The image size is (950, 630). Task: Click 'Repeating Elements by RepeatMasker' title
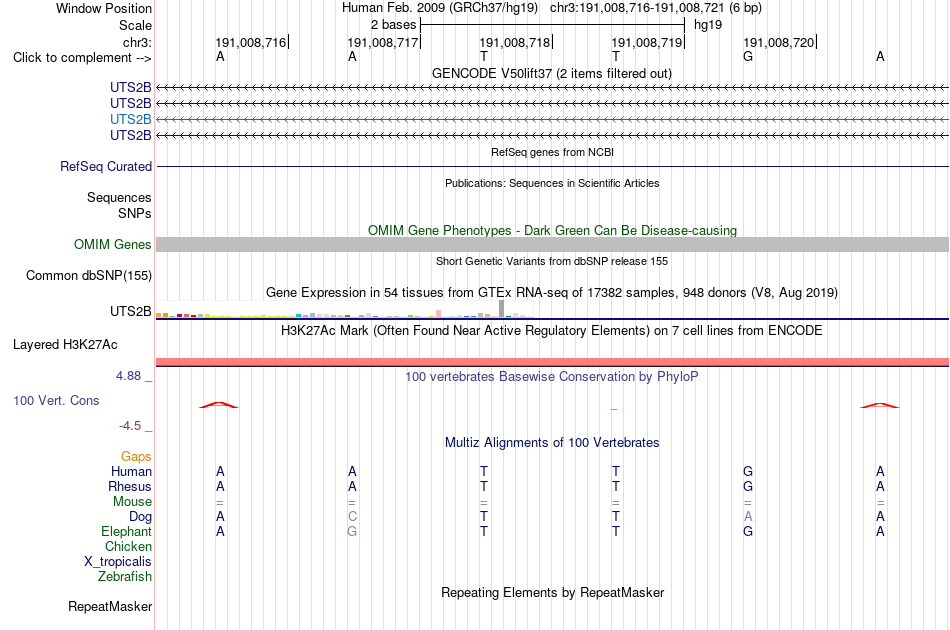click(552, 592)
